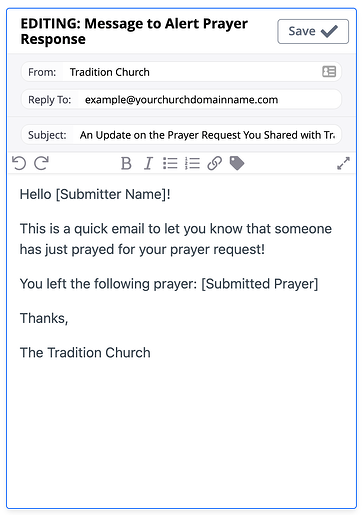Click the empty area below the signature
The height and width of the screenshot is (515, 362).
click(x=181, y=433)
